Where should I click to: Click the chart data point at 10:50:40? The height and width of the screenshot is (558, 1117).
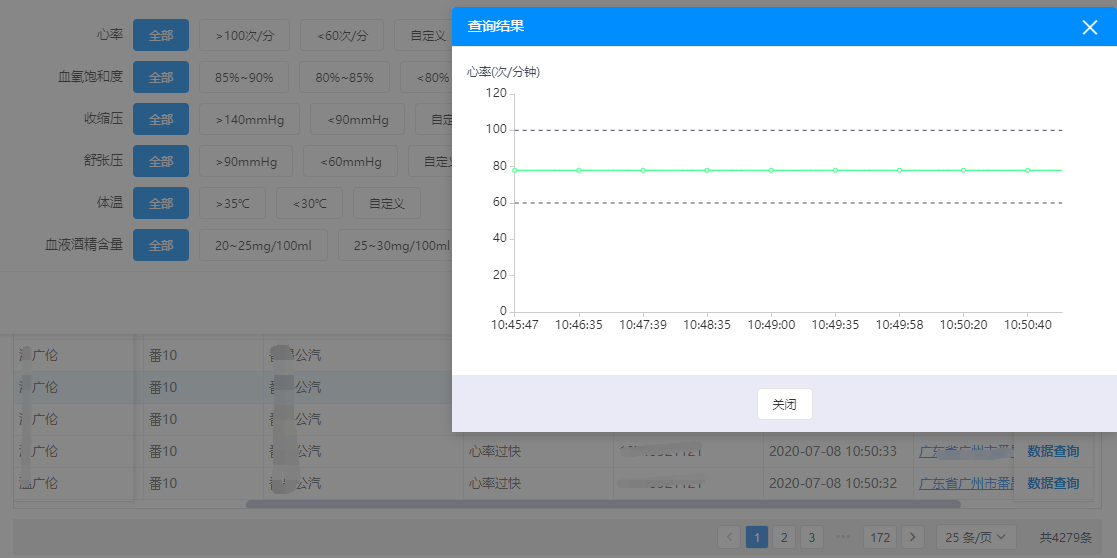(x=1027, y=170)
